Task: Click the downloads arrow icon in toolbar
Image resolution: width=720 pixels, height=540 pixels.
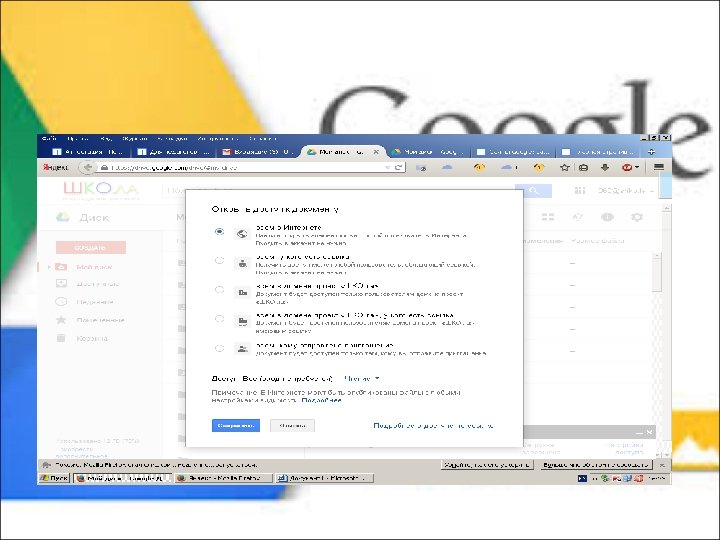Action: coord(605,168)
